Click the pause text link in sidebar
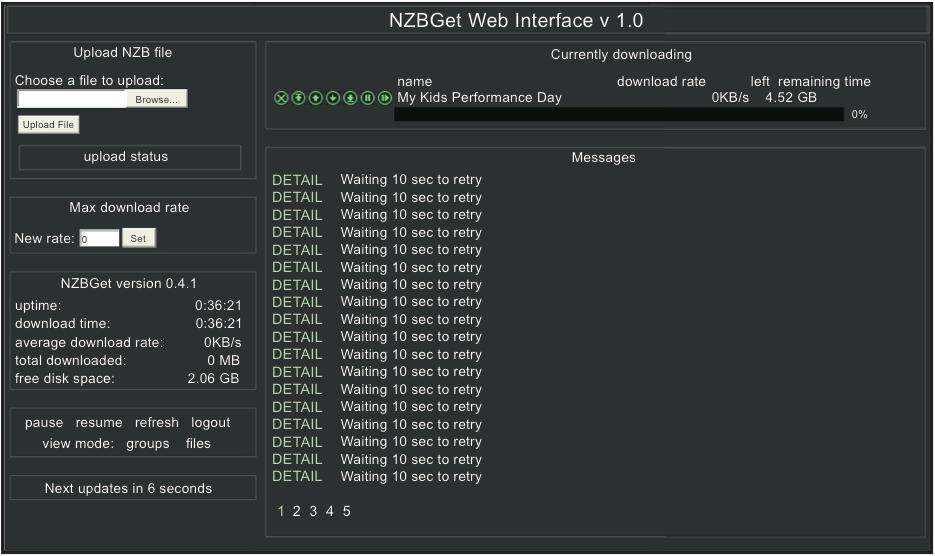The width and height of the screenshot is (935, 556). coord(44,423)
